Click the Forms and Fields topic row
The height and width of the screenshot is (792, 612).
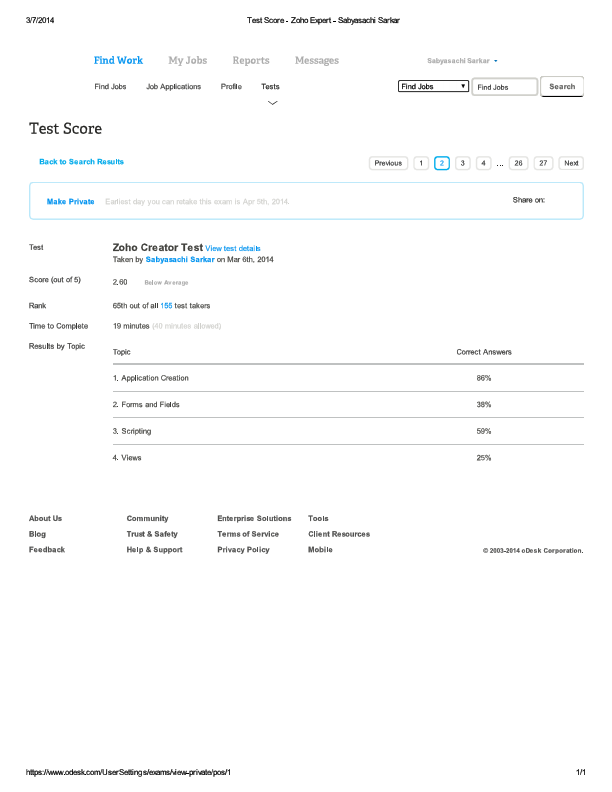click(348, 404)
